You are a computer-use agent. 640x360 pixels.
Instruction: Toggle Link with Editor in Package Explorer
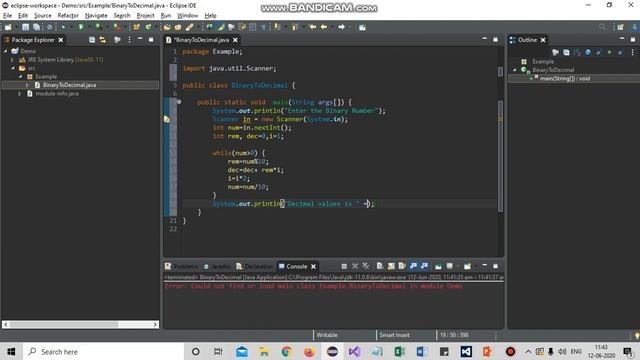(102, 40)
